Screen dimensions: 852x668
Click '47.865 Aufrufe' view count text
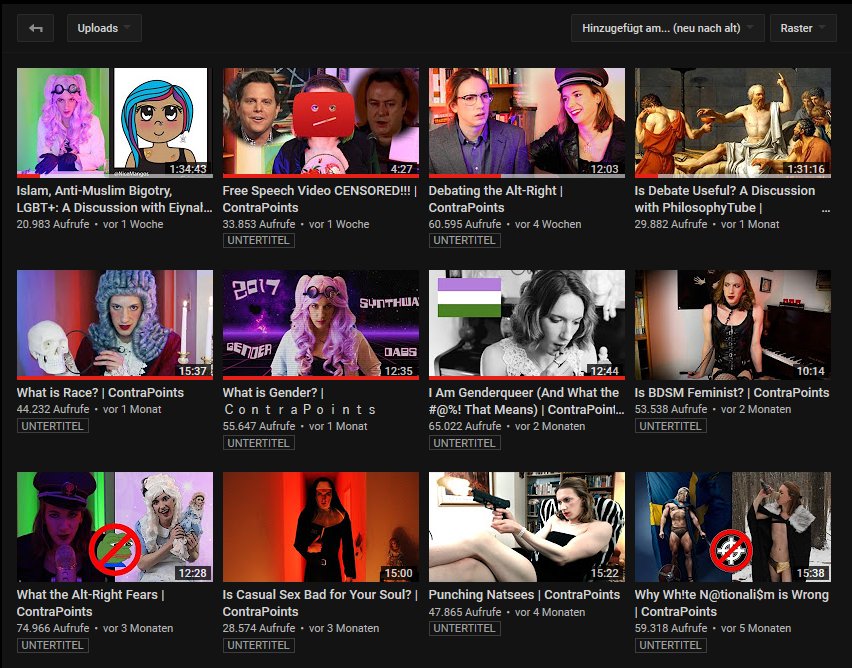[465, 612]
